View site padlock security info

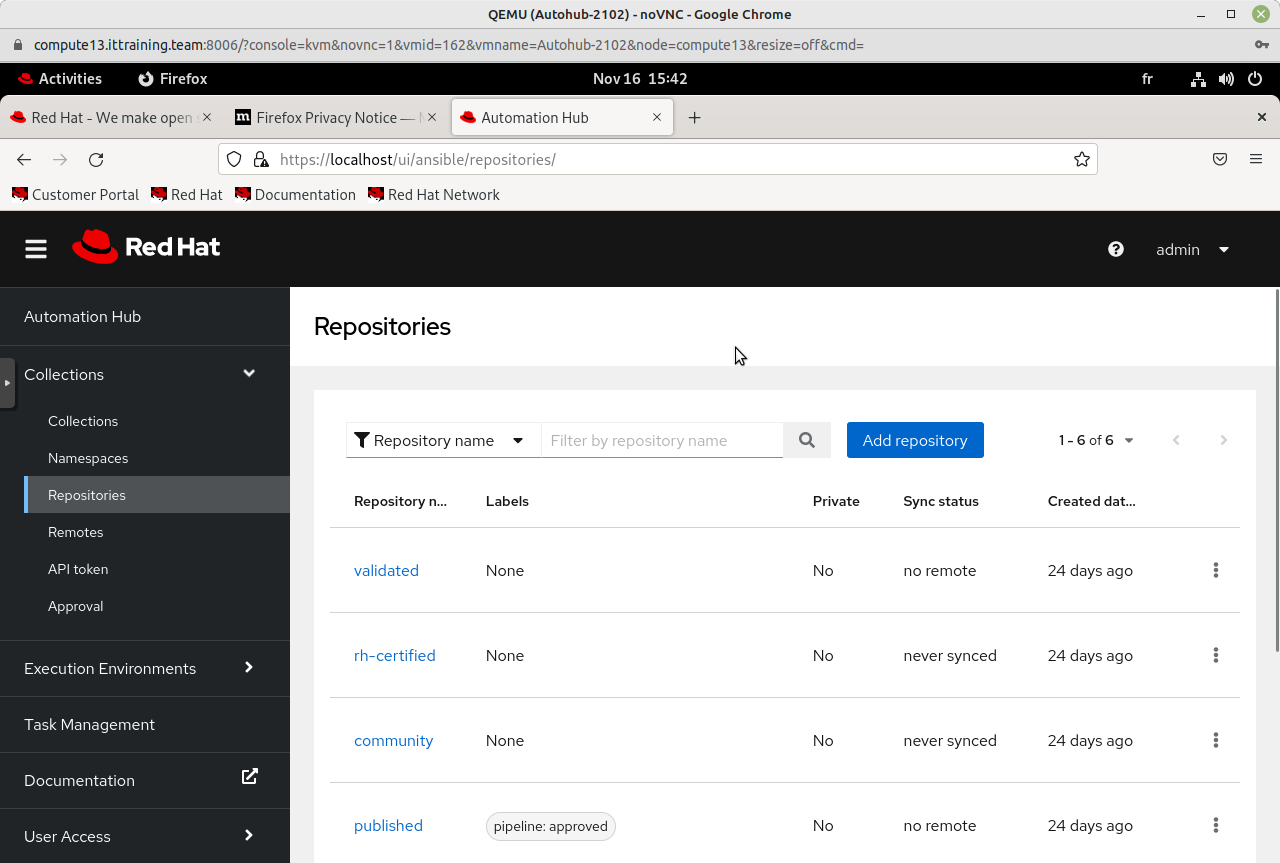click(261, 159)
